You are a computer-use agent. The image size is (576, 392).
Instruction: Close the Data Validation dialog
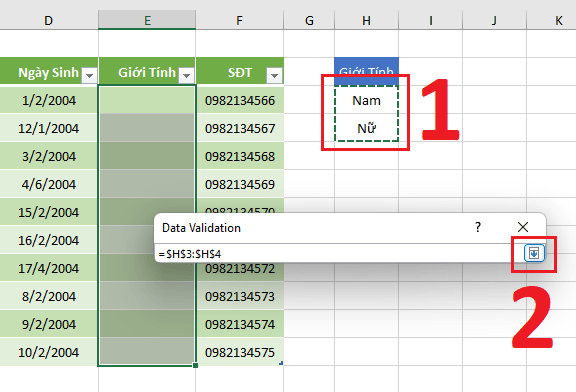pos(522,227)
